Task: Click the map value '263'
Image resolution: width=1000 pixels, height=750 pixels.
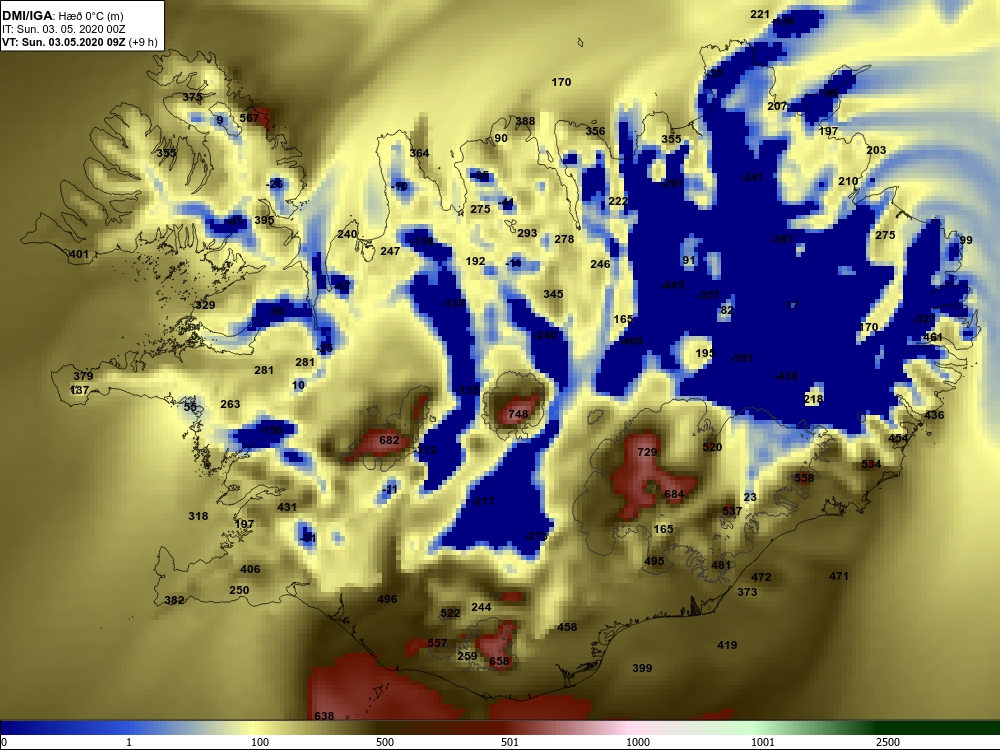Action: [230, 404]
